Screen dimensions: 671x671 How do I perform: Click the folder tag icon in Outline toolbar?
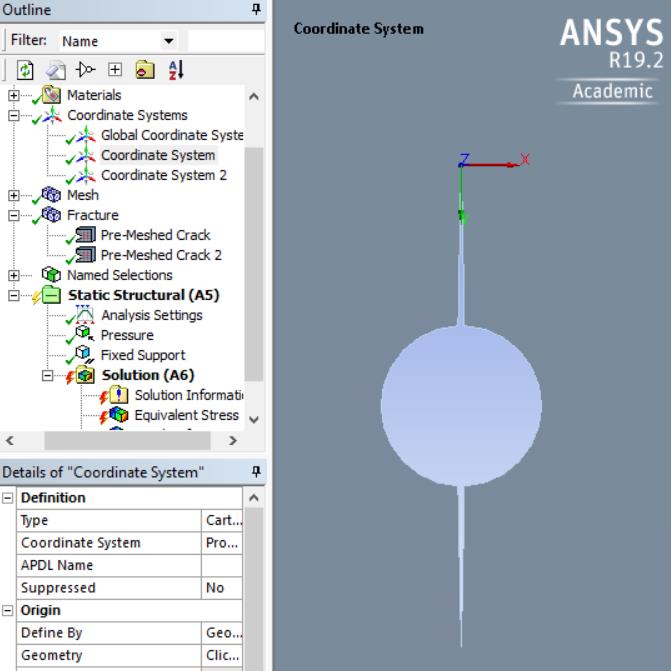point(145,70)
